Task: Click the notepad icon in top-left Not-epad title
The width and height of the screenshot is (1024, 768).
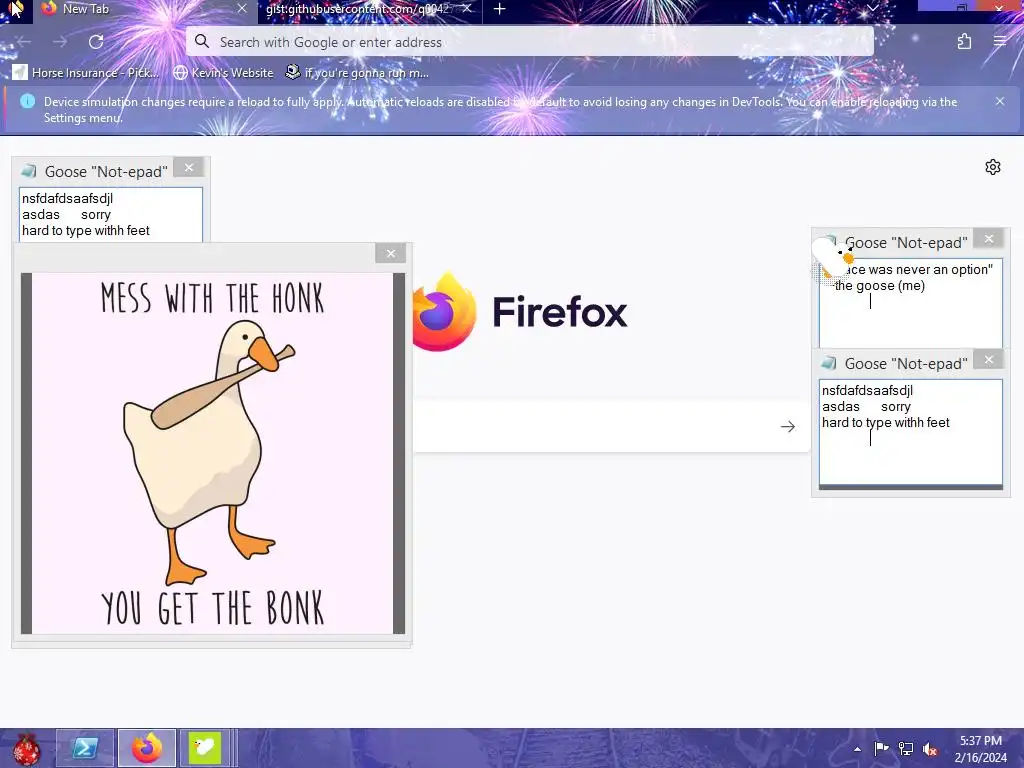Action: tap(28, 171)
